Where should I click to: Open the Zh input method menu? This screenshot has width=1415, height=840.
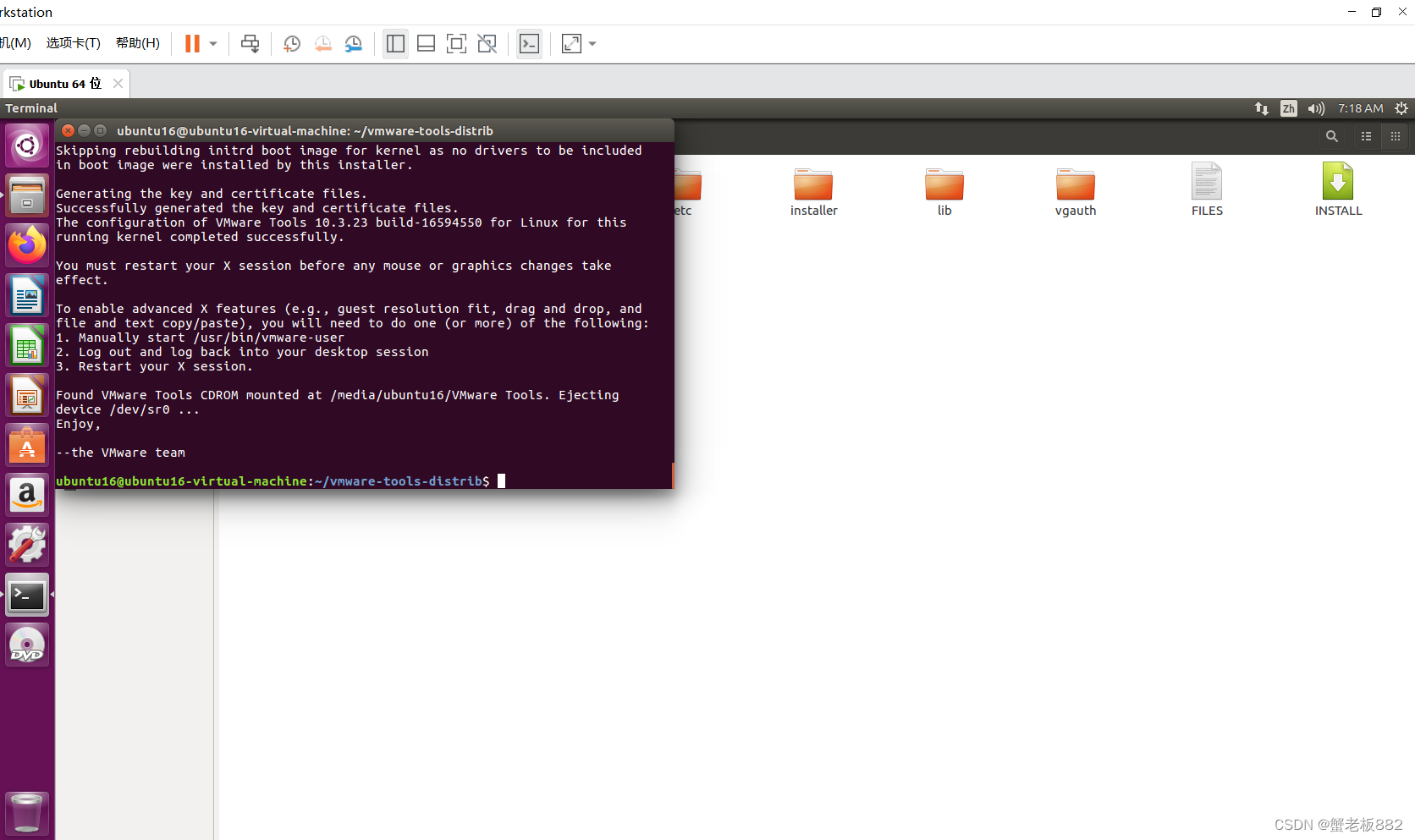pos(1288,108)
